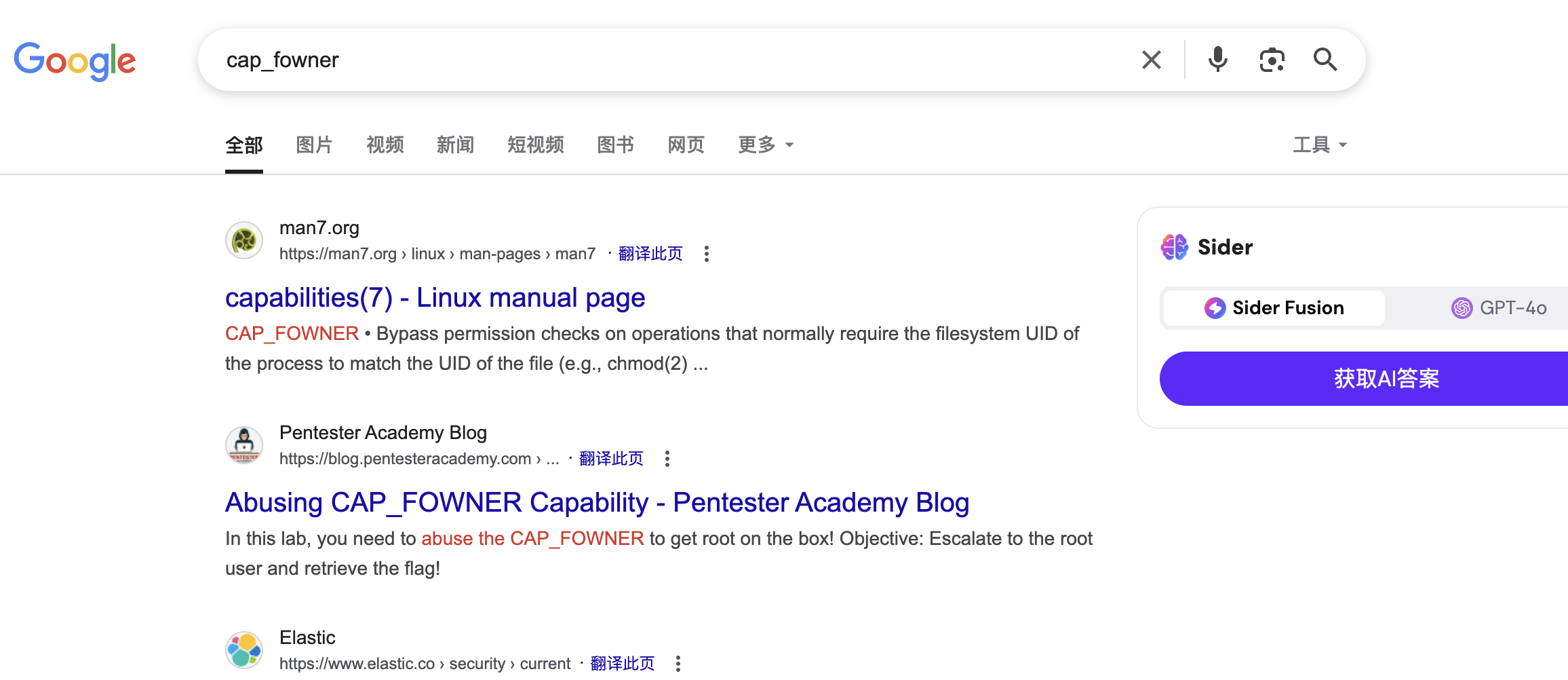Click the Google logo
This screenshot has height=680, width=1568.
[75, 60]
